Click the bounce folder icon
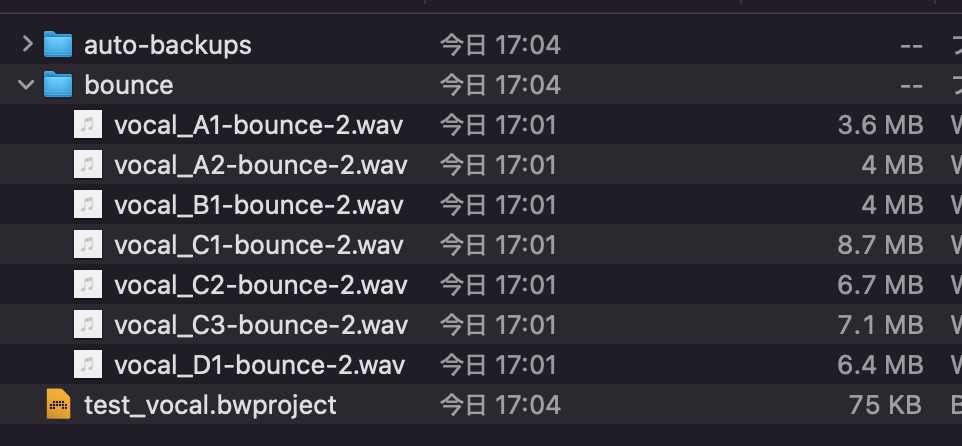This screenshot has height=446, width=962. pos(58,85)
